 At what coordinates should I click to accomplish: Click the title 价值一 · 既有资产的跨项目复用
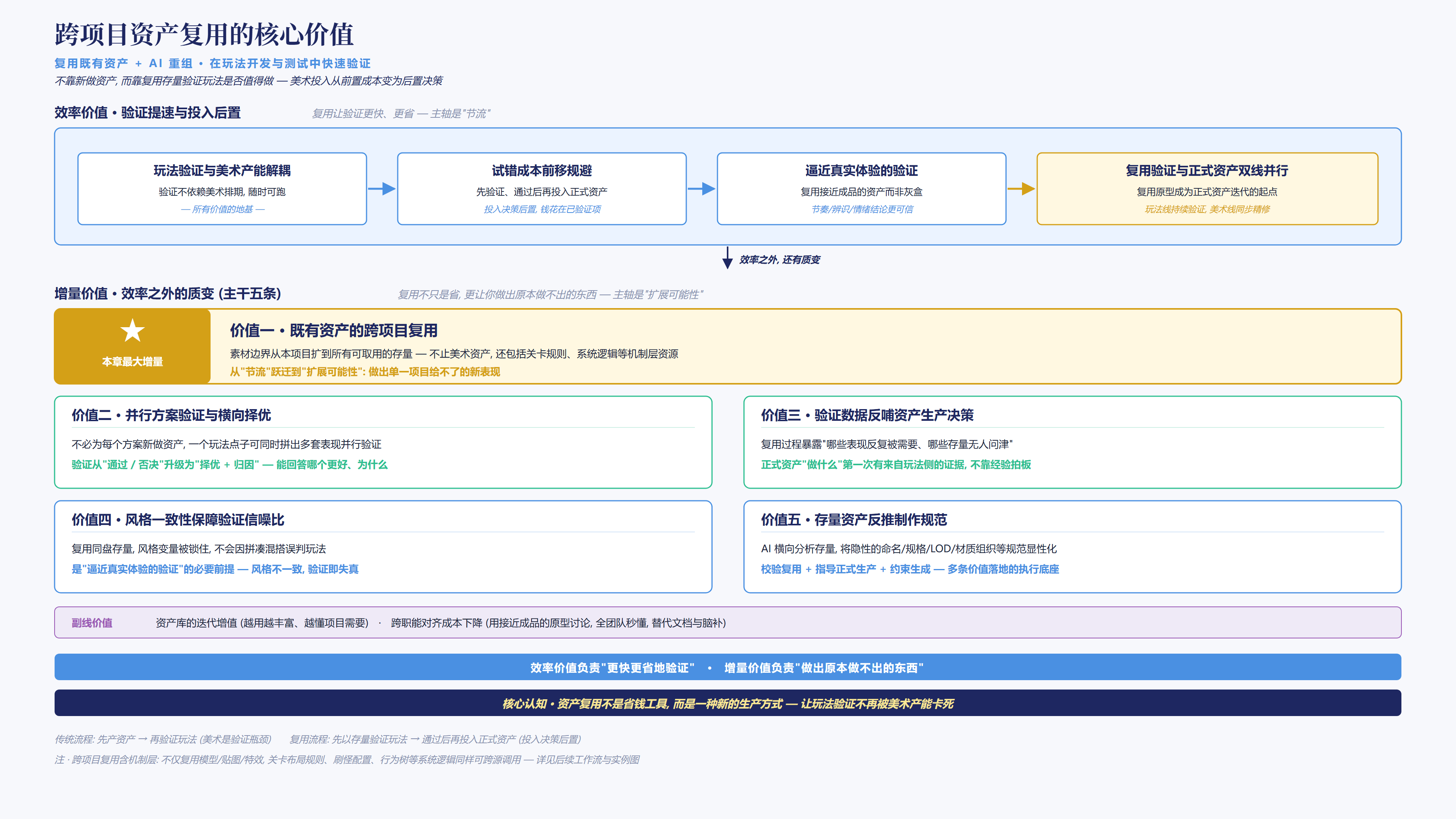coord(333,330)
